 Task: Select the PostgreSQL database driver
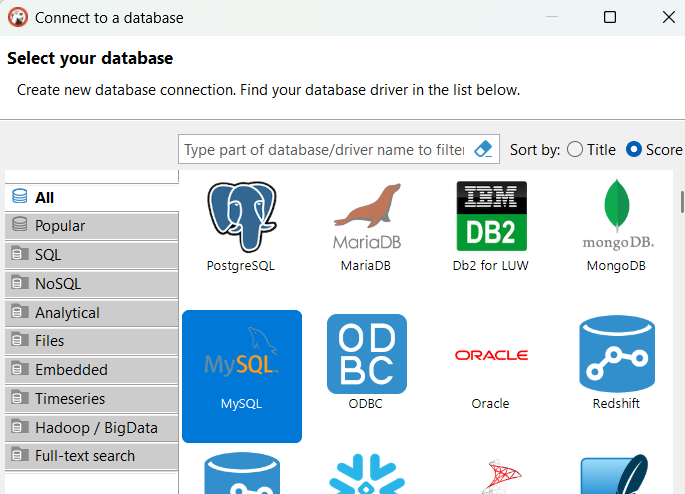[x=241, y=228]
